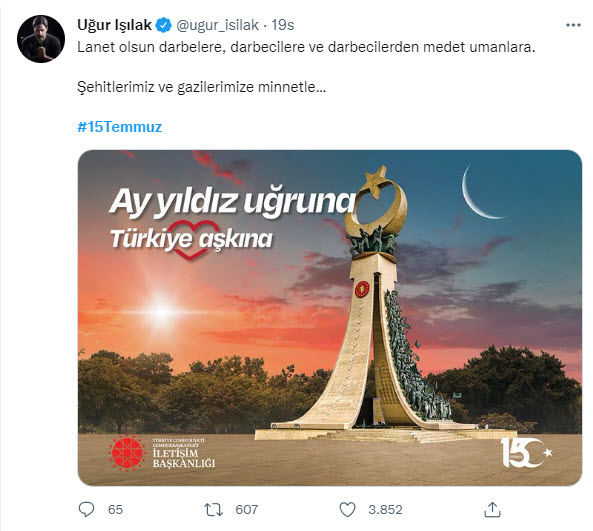Like the tweet with the heart icon
This screenshot has width=593, height=531.
pos(347,509)
